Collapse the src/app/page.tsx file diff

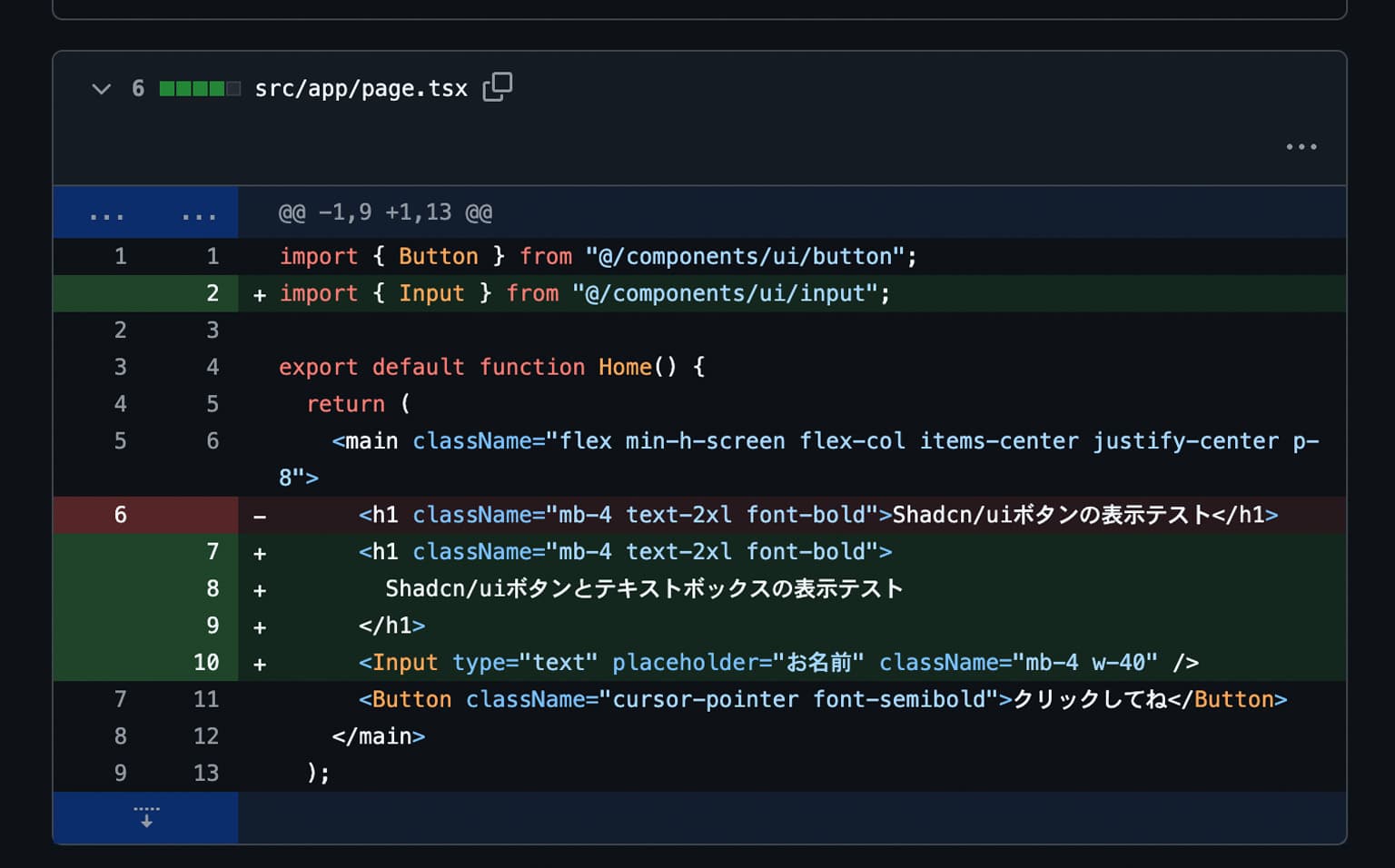coord(101,89)
